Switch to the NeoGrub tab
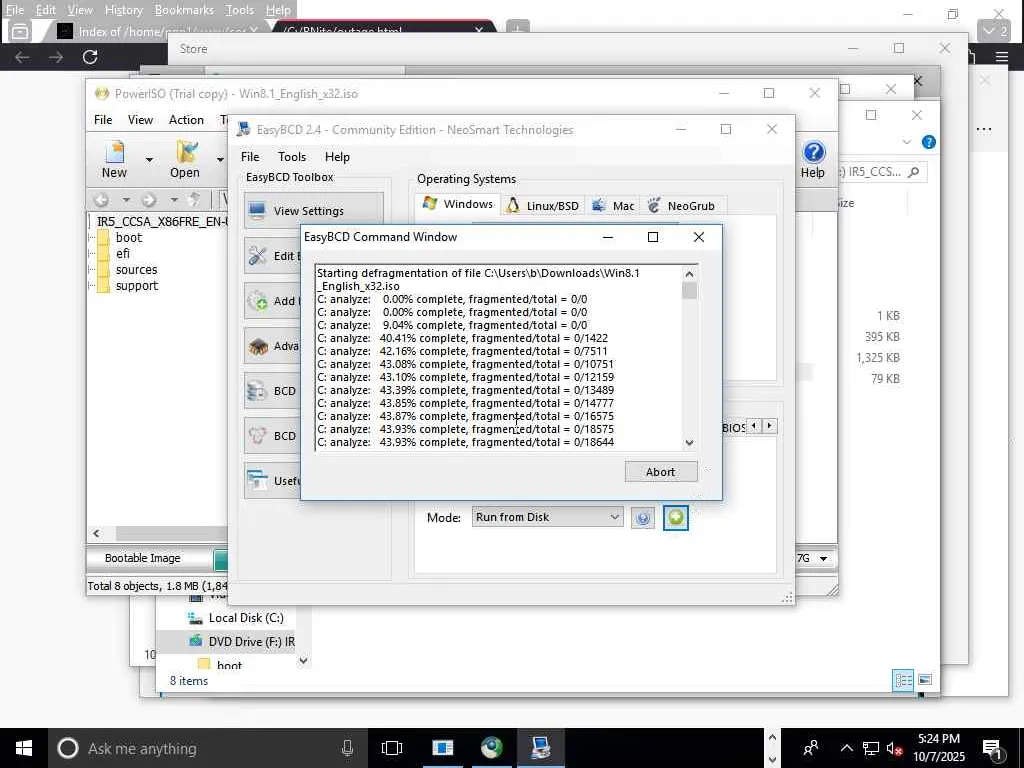This screenshot has width=1024, height=768. [682, 206]
